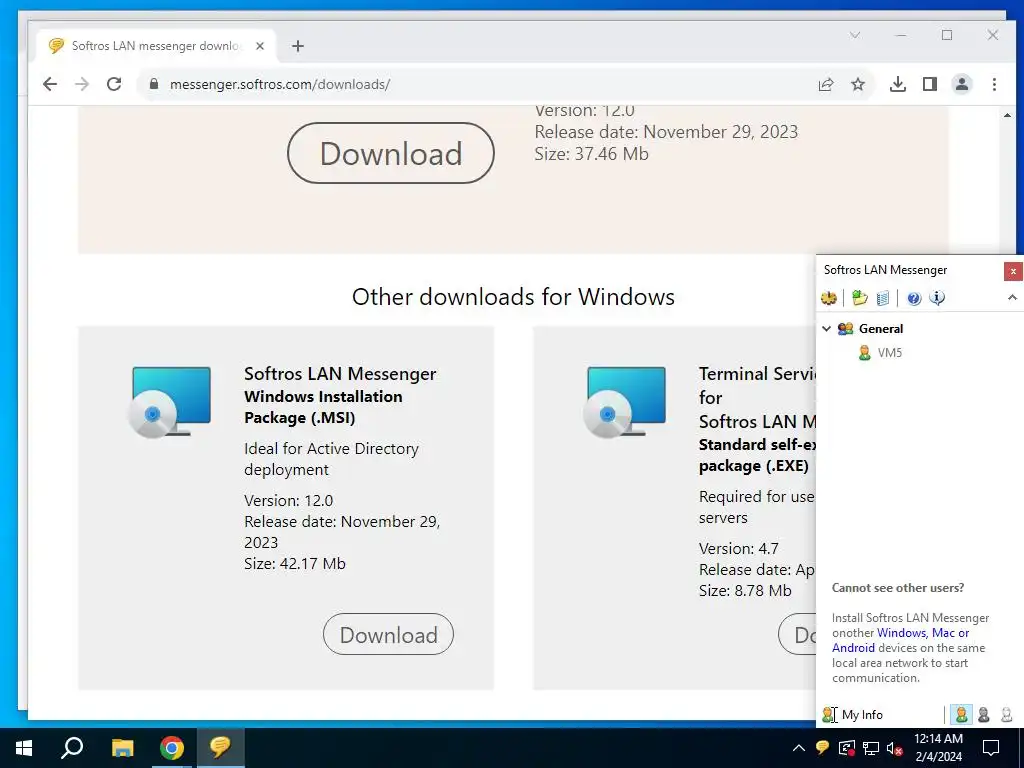Image resolution: width=1024 pixels, height=768 pixels.
Task: Click the text 'Version: 4.7'
Action: pyautogui.click(x=739, y=549)
